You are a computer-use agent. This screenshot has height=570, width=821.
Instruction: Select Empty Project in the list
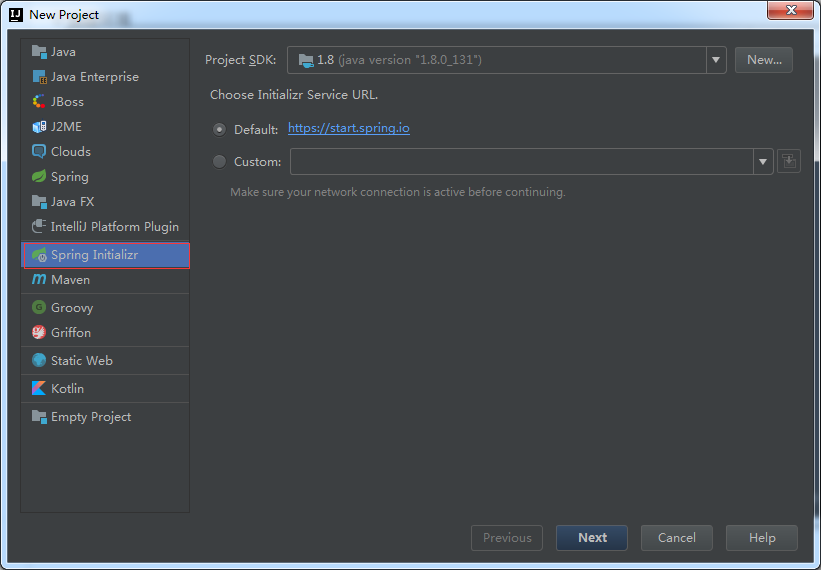tap(90, 417)
